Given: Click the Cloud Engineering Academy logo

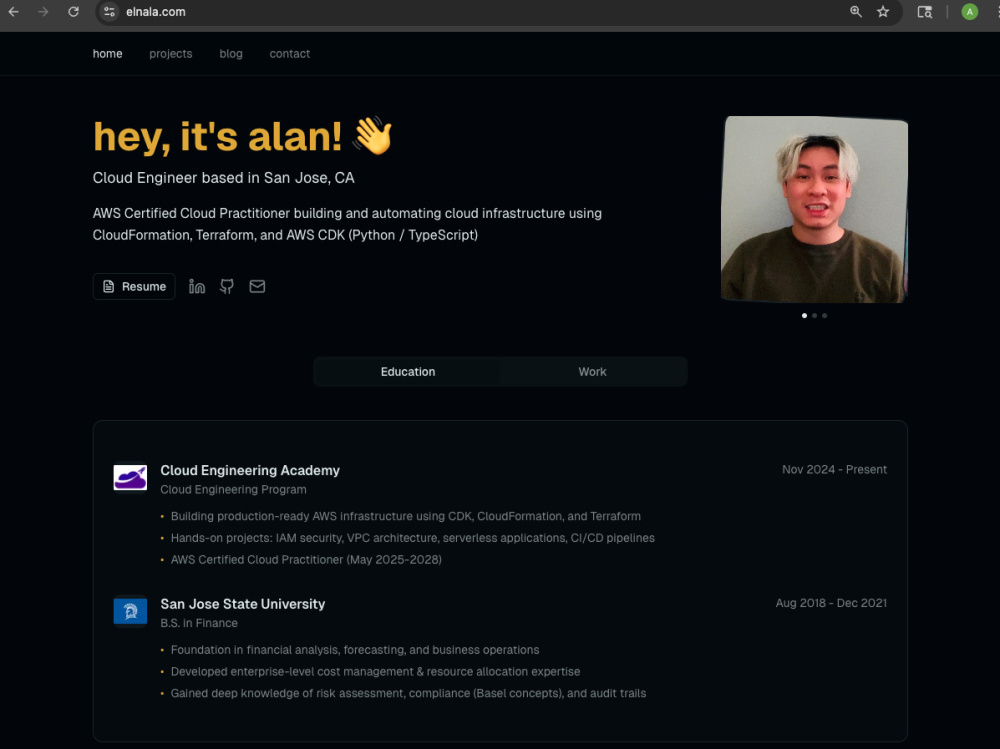Looking at the screenshot, I should point(130,477).
